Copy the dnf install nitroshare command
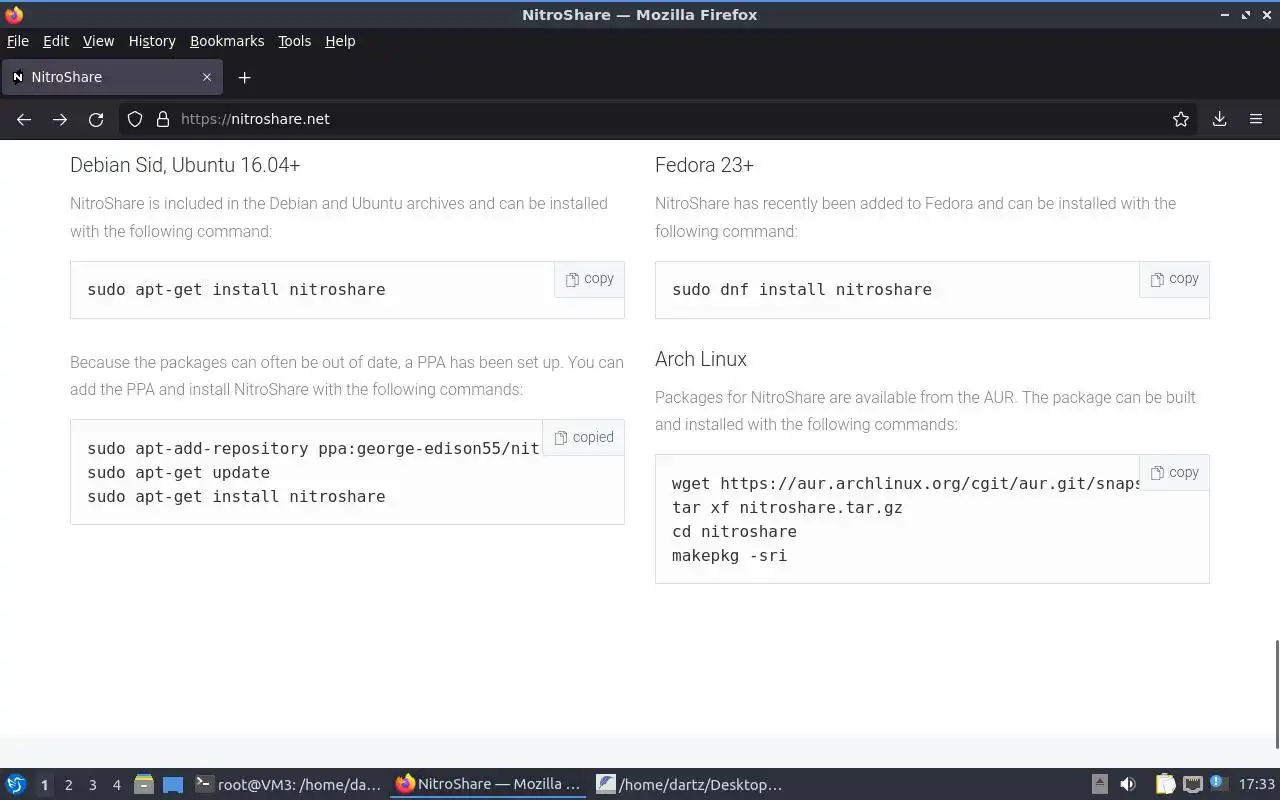 coord(1174,279)
